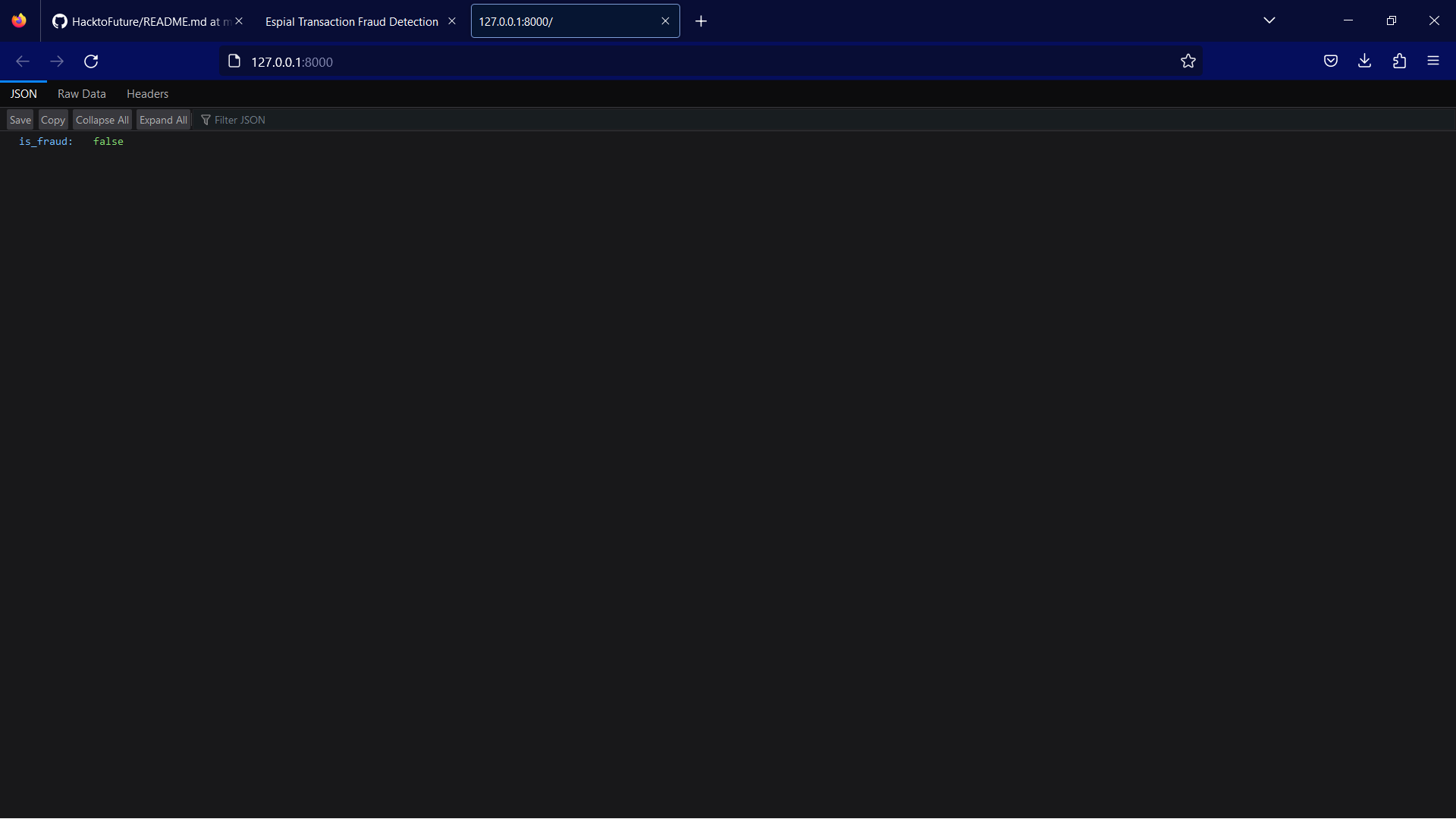Open the Downloads panel
This screenshot has width=1456, height=819.
click(x=1364, y=61)
